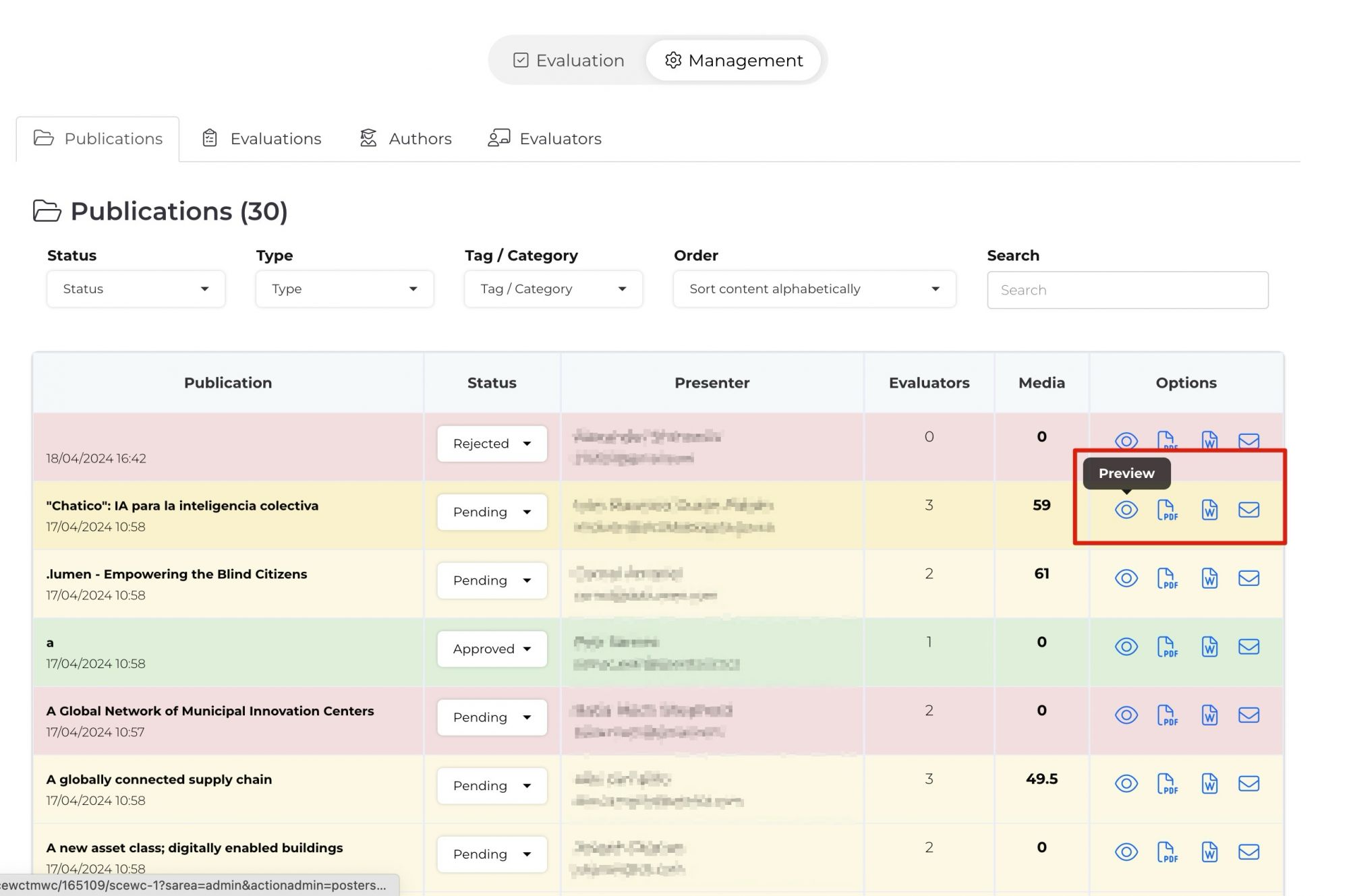Word export for globally connected supply chain
The image size is (1349, 896).
(x=1209, y=783)
